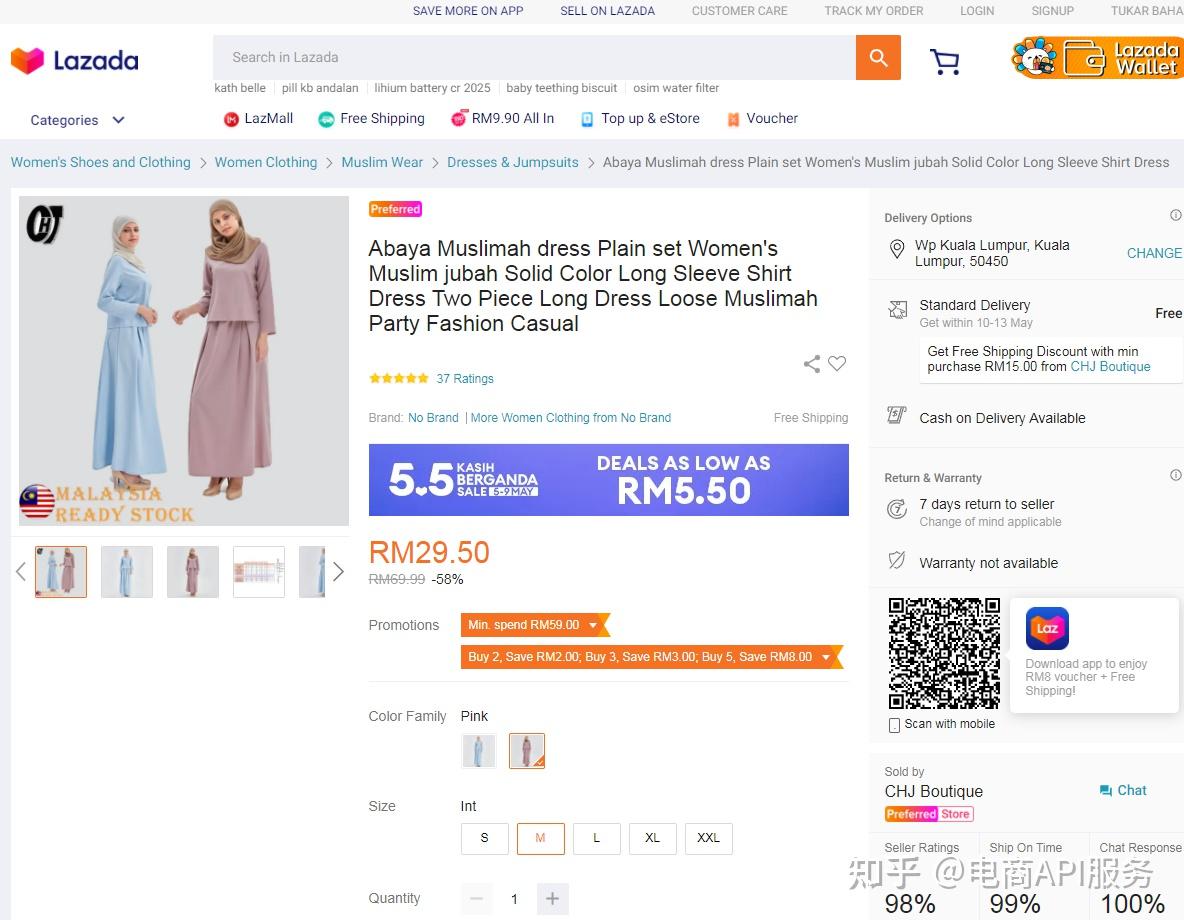Click the Lazada logo
This screenshot has width=1184, height=920.
[x=75, y=60]
